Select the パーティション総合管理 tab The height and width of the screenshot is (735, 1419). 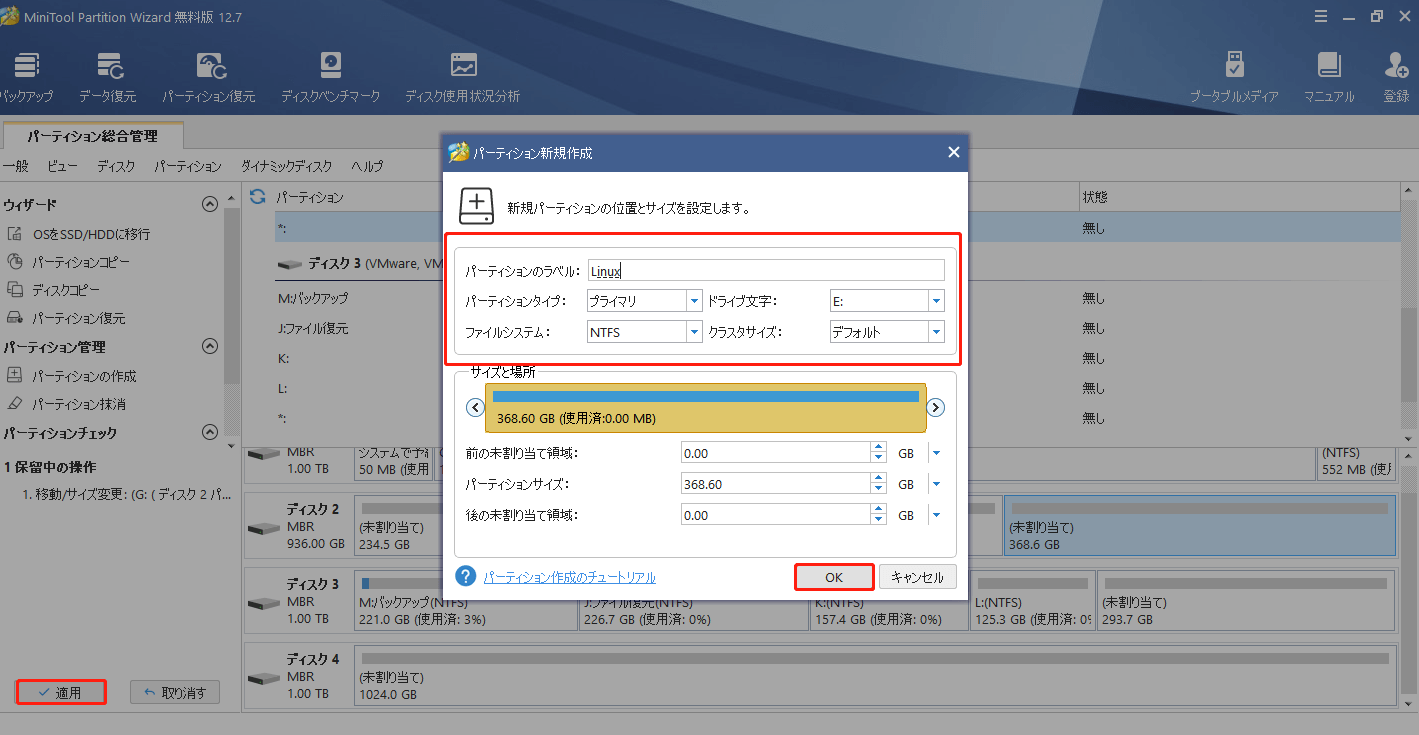point(92,135)
